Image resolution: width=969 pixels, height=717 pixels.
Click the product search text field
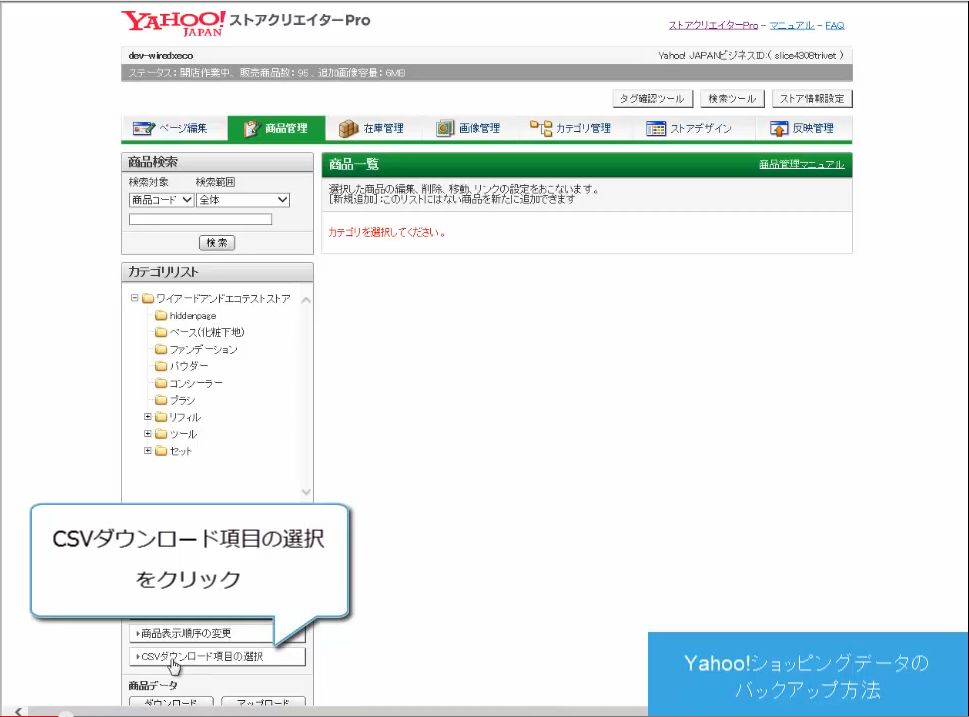200,219
